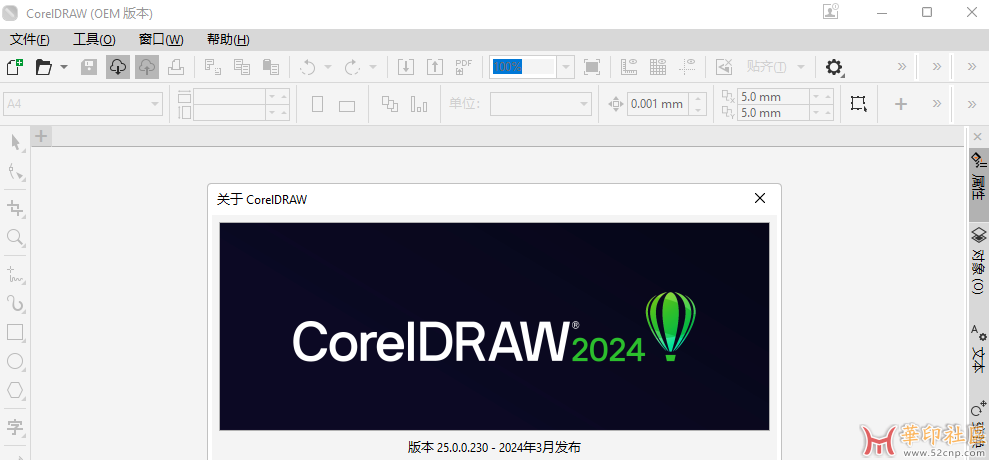Select the Polygon tool
Image resolution: width=989 pixels, height=460 pixels.
16,391
